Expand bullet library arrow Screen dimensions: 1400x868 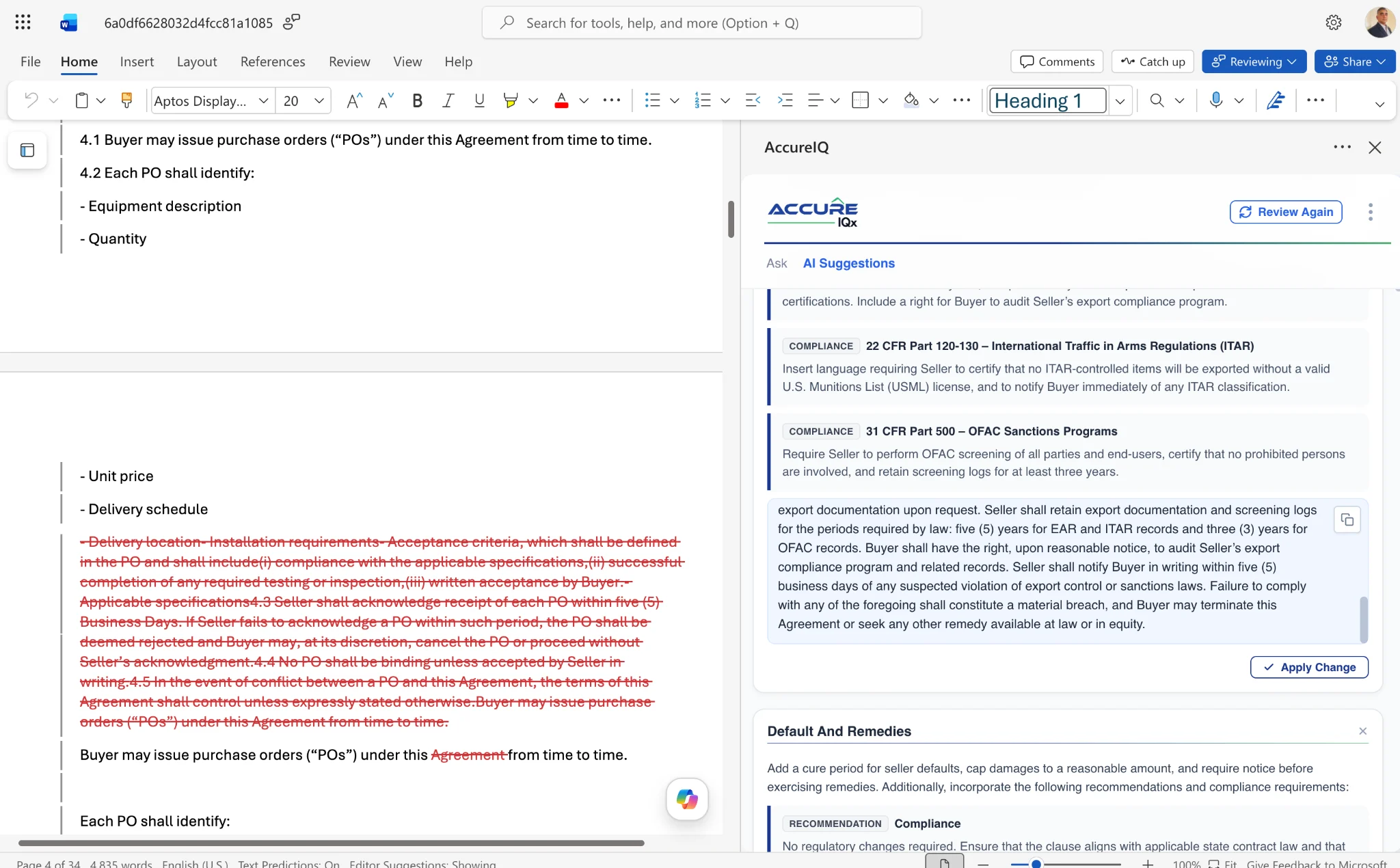pyautogui.click(x=675, y=100)
